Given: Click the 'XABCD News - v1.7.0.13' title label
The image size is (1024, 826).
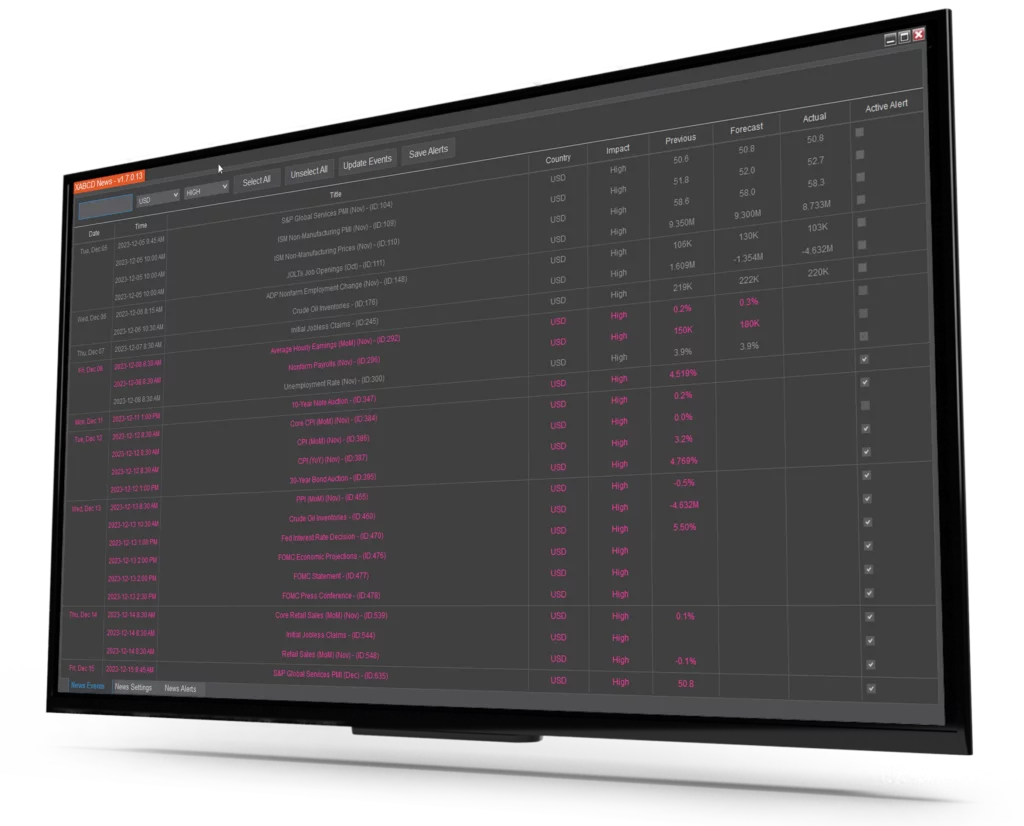Looking at the screenshot, I should tap(108, 182).
